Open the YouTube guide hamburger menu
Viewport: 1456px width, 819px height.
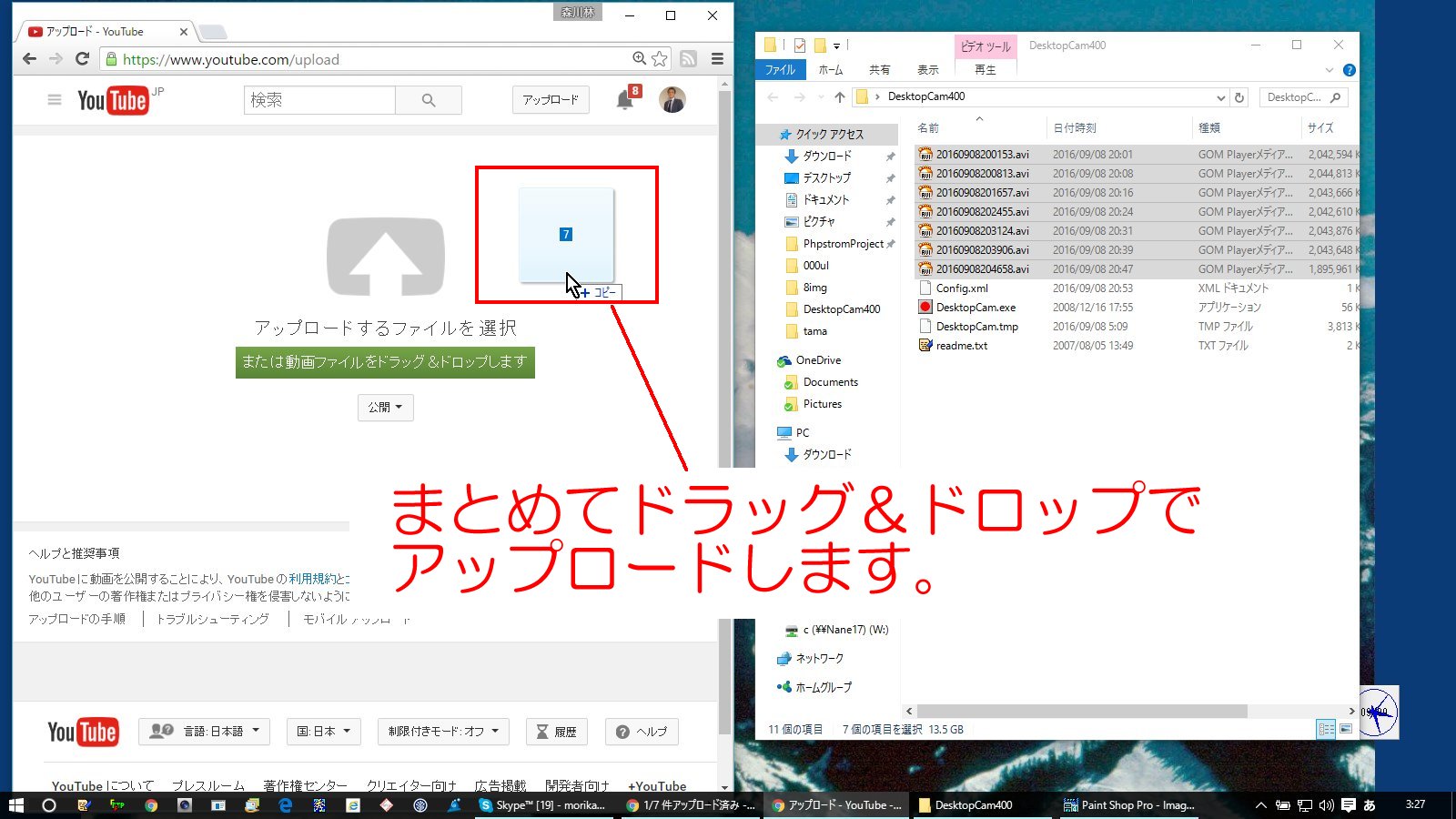pos(55,99)
